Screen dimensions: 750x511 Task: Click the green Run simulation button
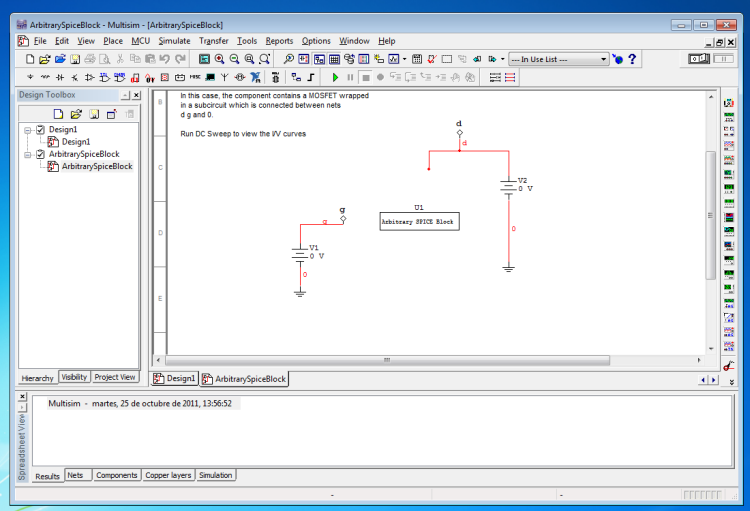[335, 77]
